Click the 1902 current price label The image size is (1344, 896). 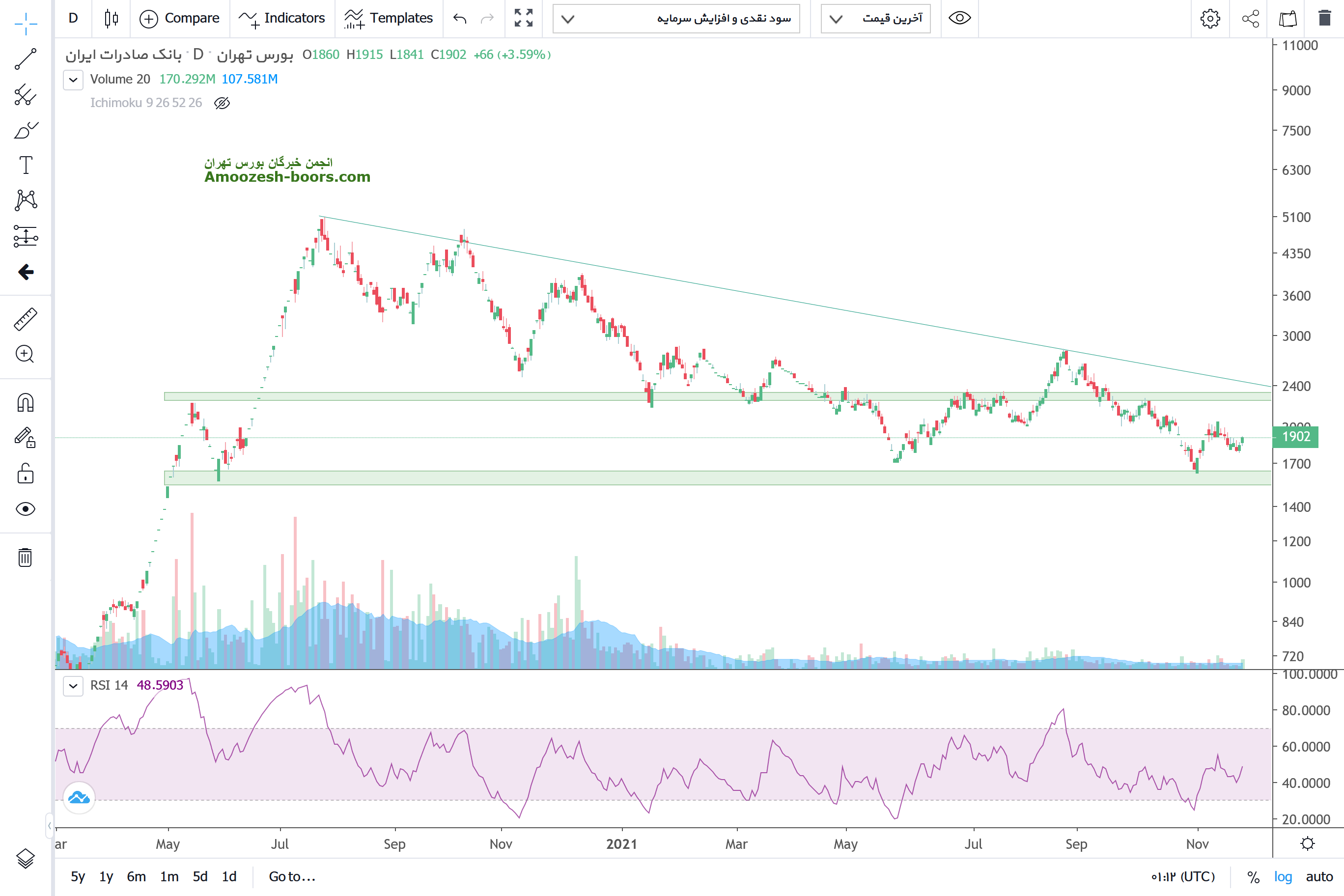1295,437
